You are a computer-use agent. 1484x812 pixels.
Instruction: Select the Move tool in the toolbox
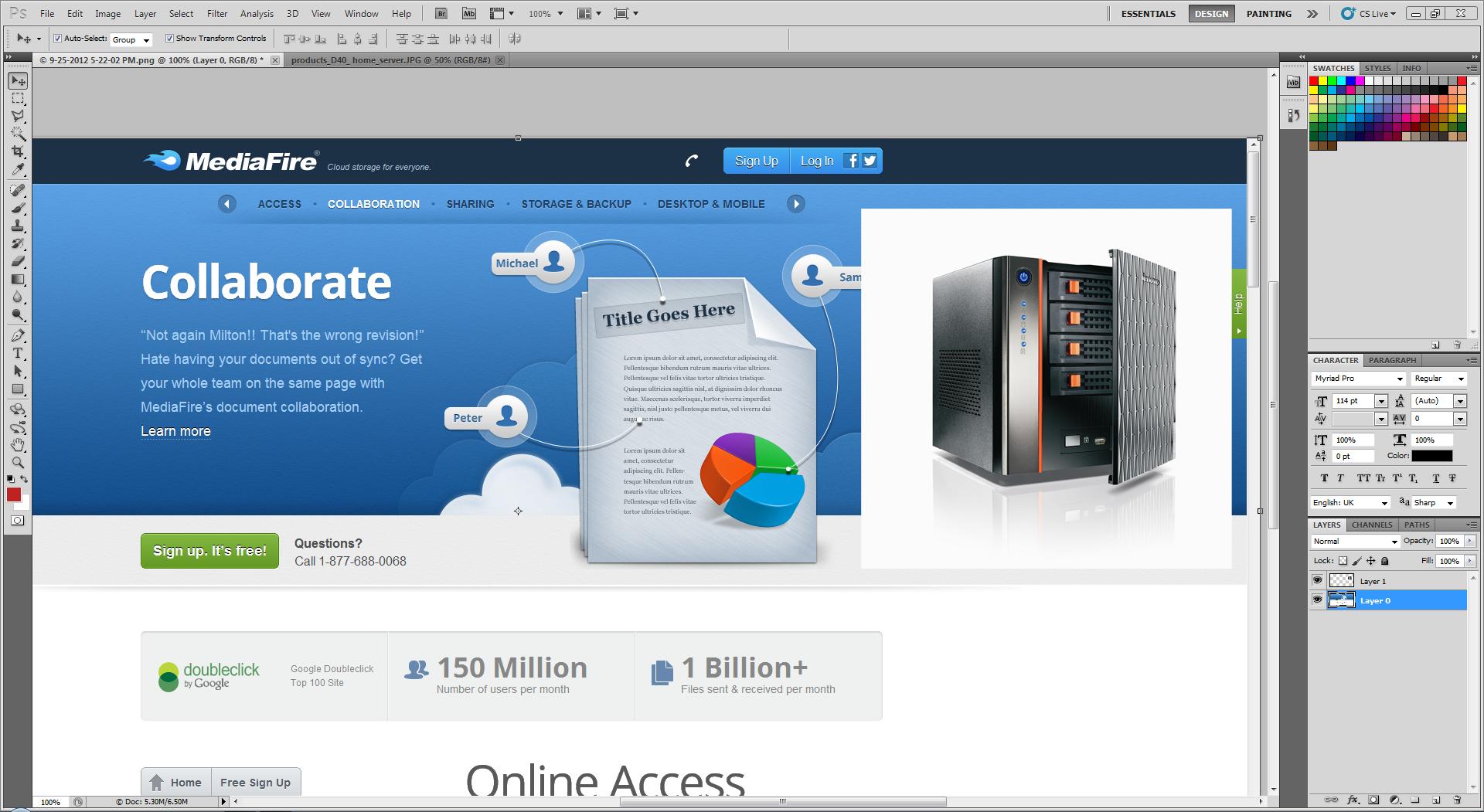pyautogui.click(x=18, y=80)
